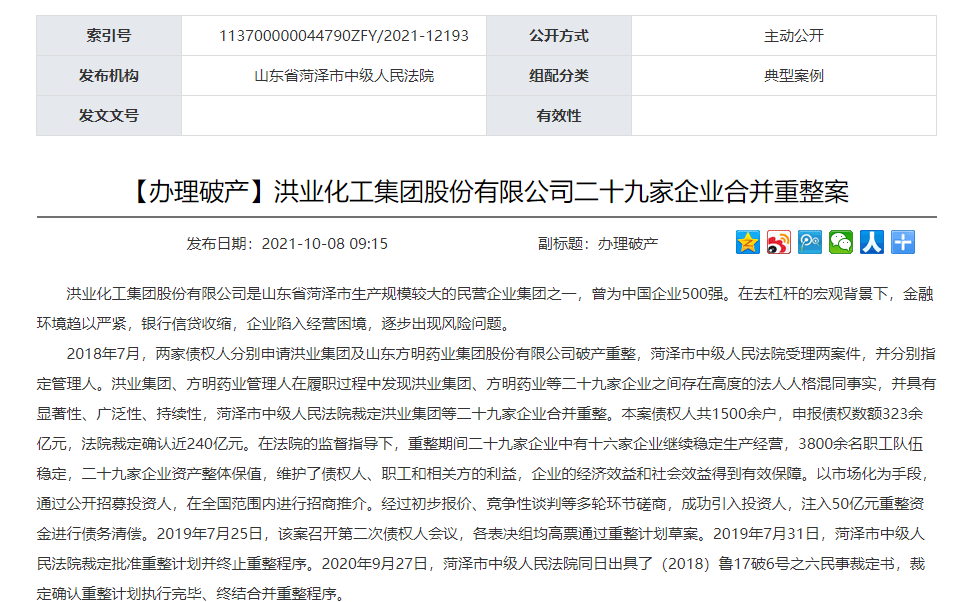Click the 发布机构 label cell

click(x=109, y=76)
